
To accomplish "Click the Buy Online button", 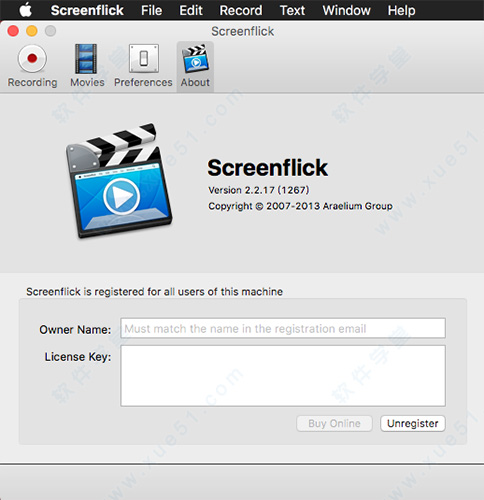I will [x=334, y=423].
